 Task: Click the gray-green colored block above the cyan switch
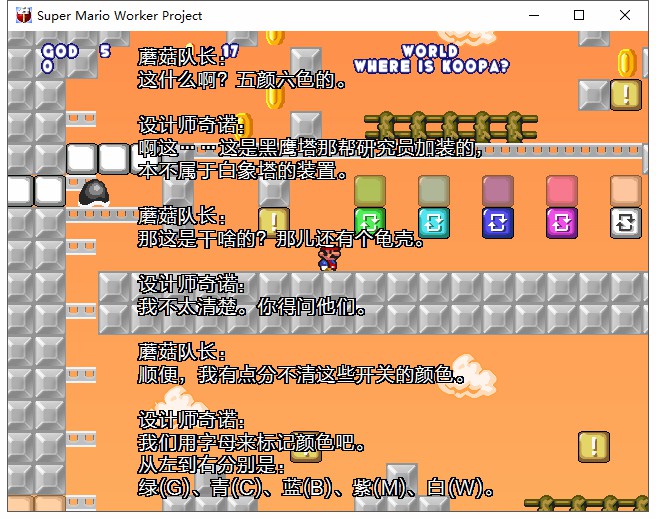point(434,191)
